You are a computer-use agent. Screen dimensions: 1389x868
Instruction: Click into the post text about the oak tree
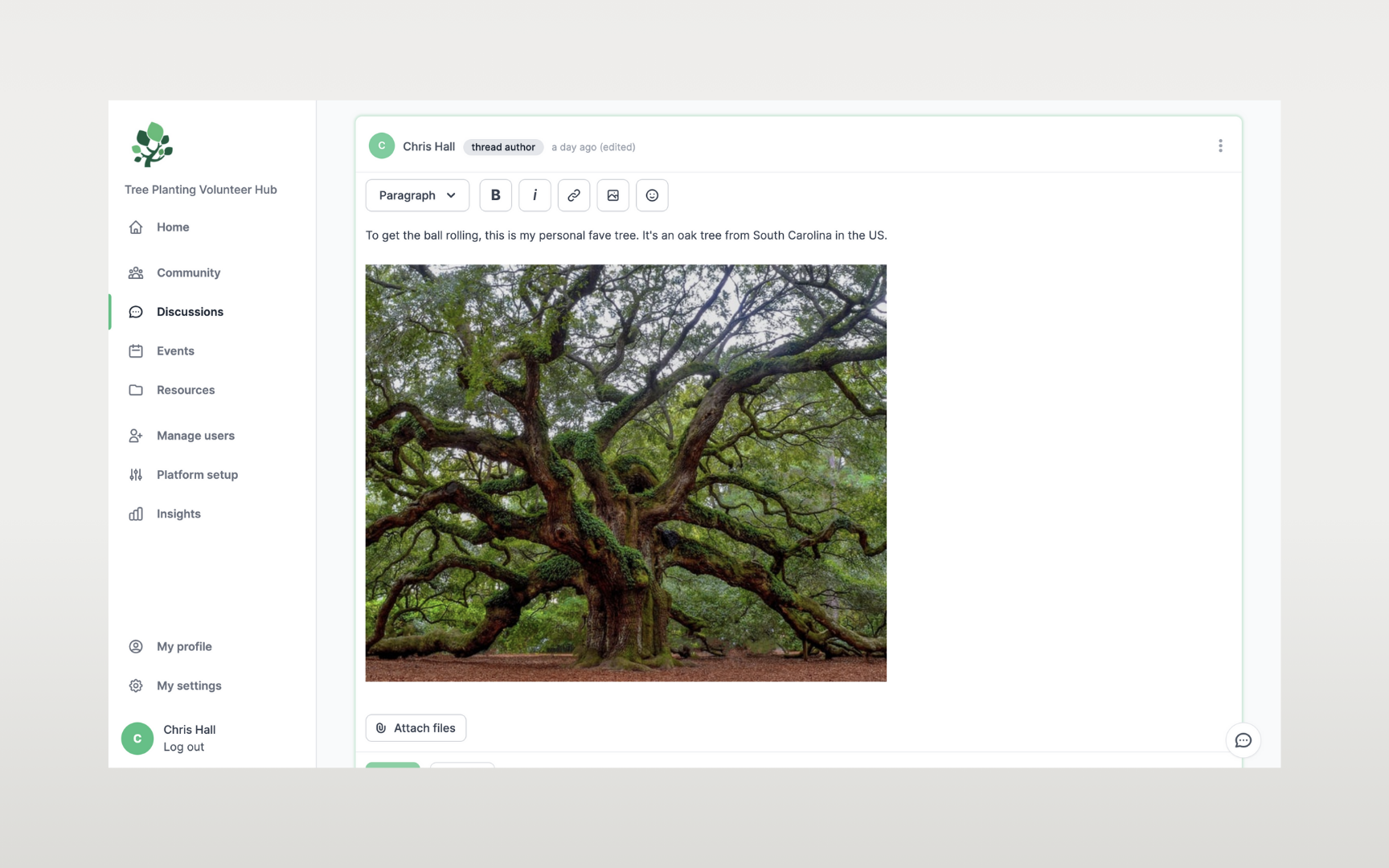click(x=626, y=235)
